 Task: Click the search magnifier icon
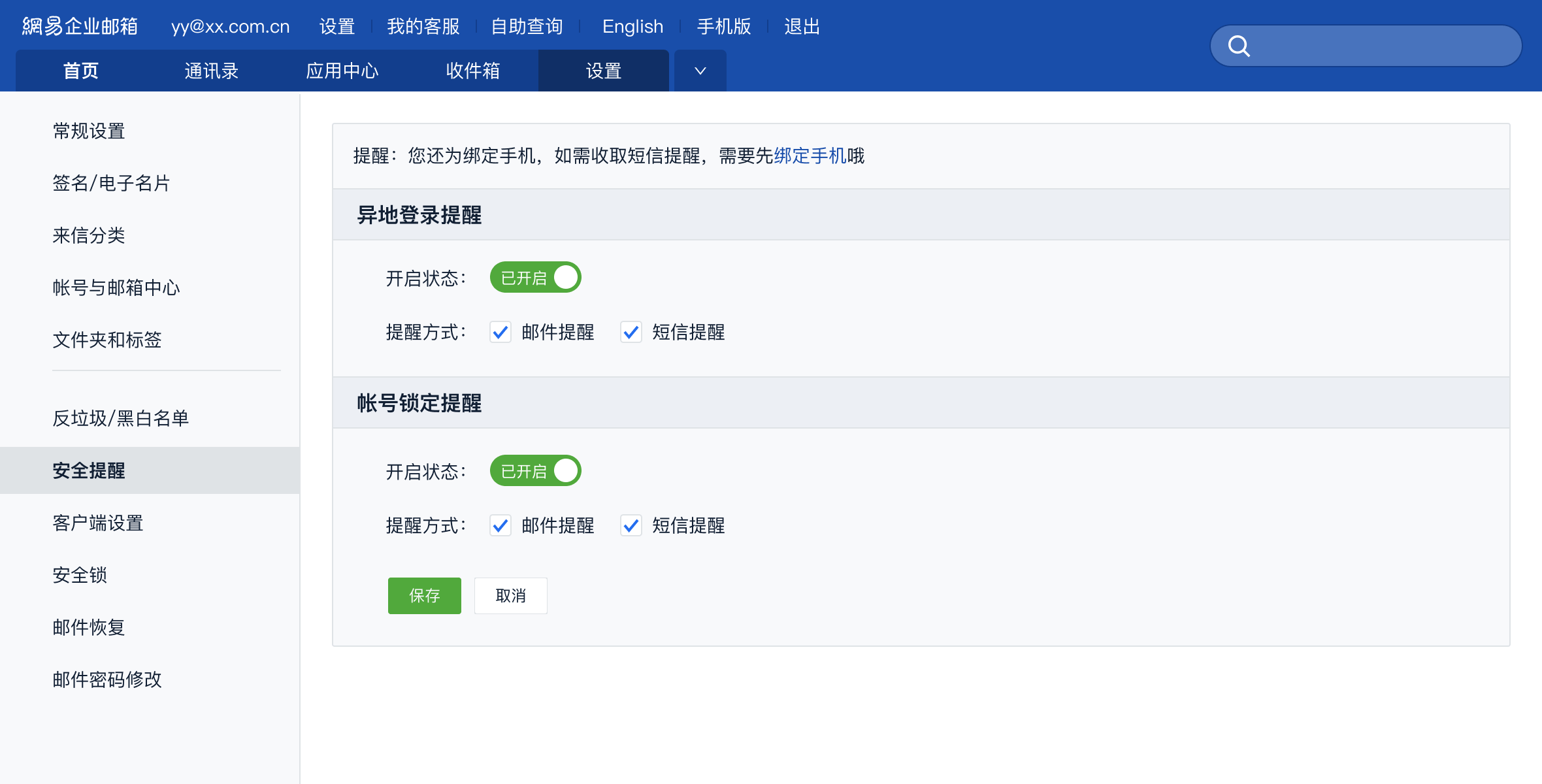[1239, 46]
